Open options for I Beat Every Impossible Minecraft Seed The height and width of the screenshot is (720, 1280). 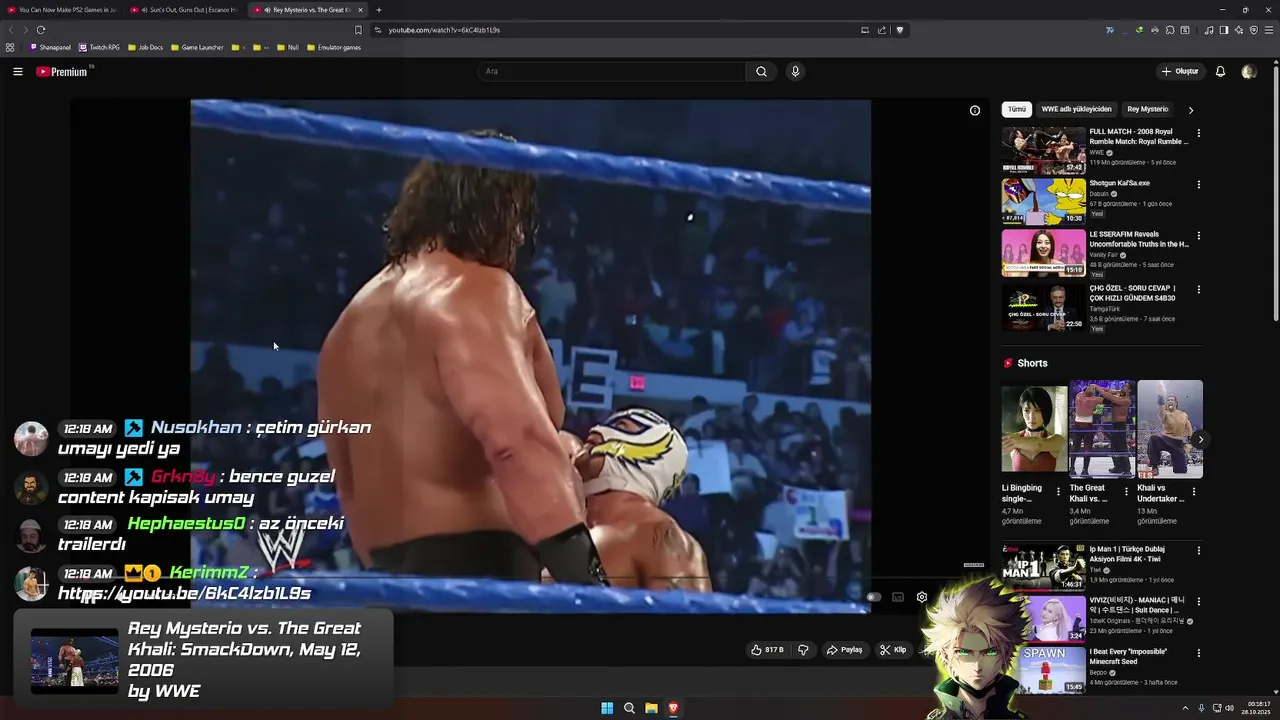[x=1198, y=653]
